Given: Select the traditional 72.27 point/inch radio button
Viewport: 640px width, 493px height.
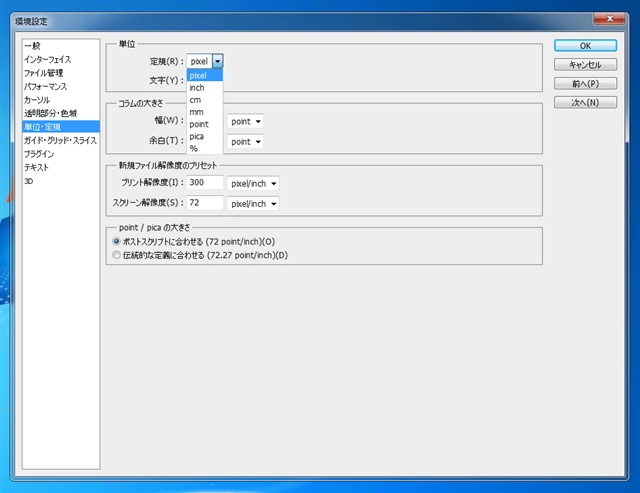Looking at the screenshot, I should tap(116, 255).
